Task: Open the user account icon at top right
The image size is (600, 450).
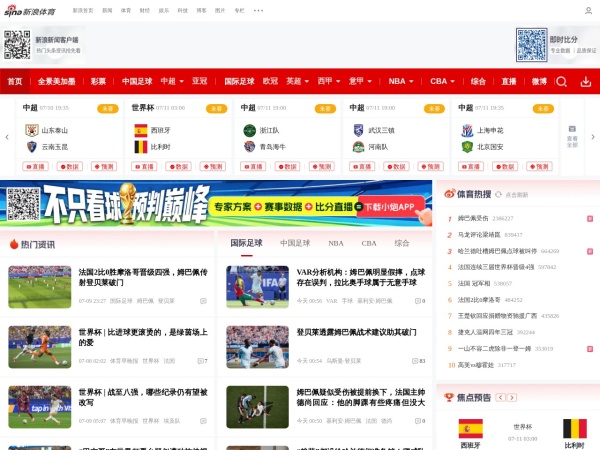Action: [x=589, y=11]
